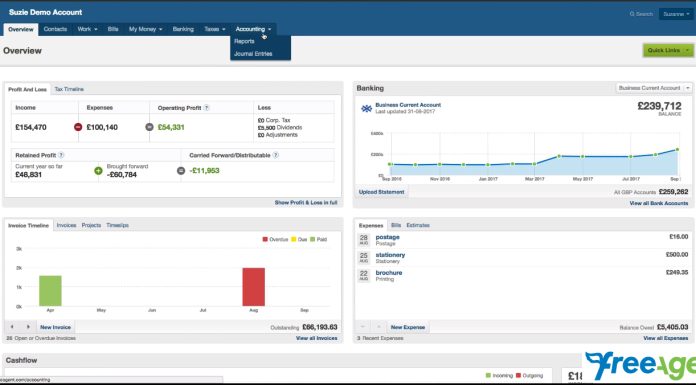
Task: Click the grey equals icon before -£11,953
Action: click(x=181, y=171)
